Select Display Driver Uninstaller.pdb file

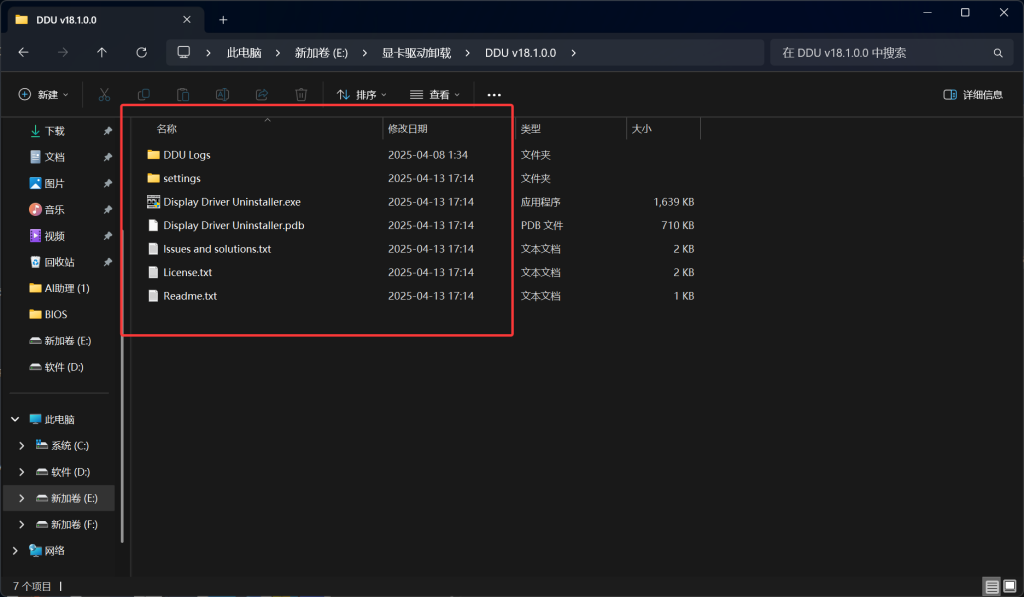point(233,225)
